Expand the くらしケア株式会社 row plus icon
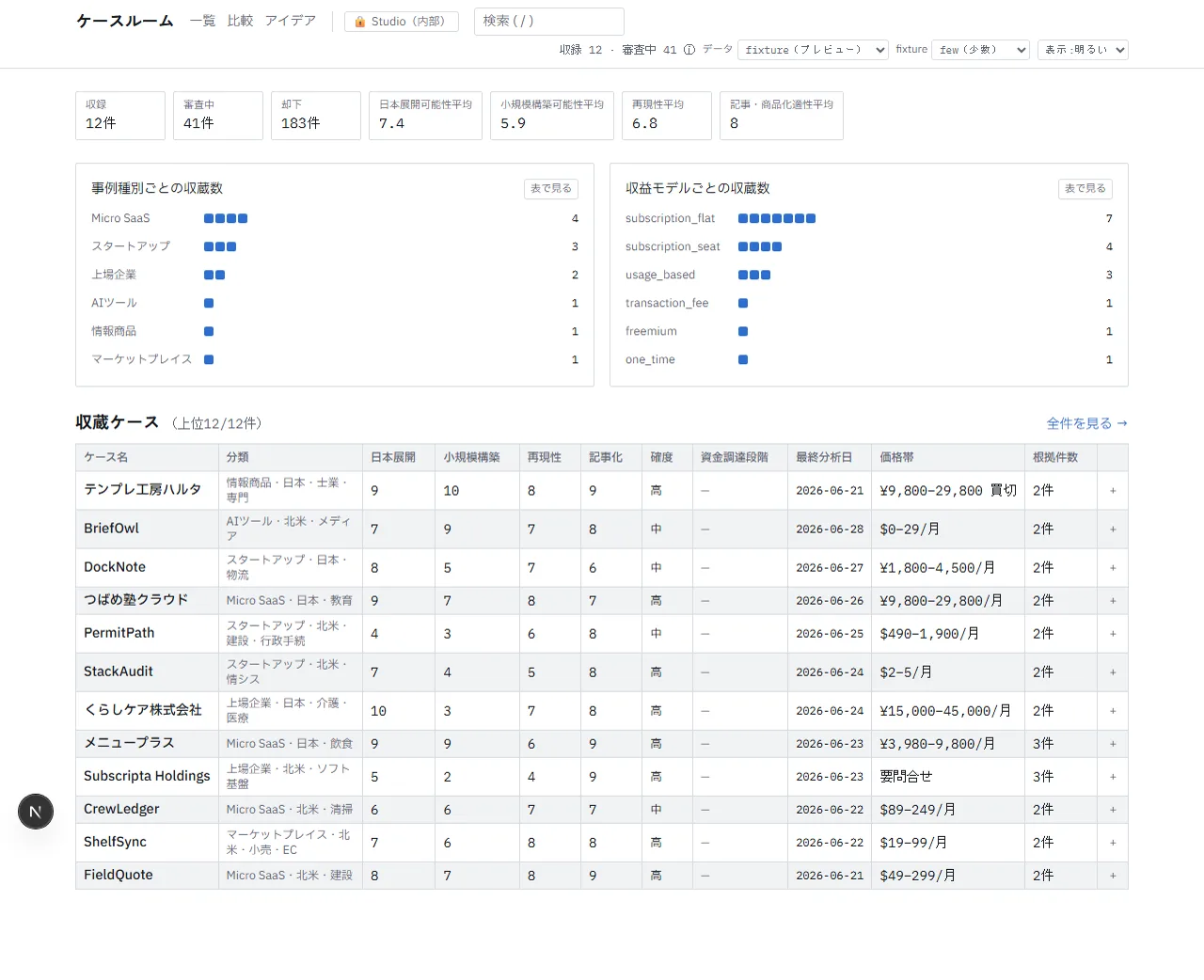 click(1113, 711)
